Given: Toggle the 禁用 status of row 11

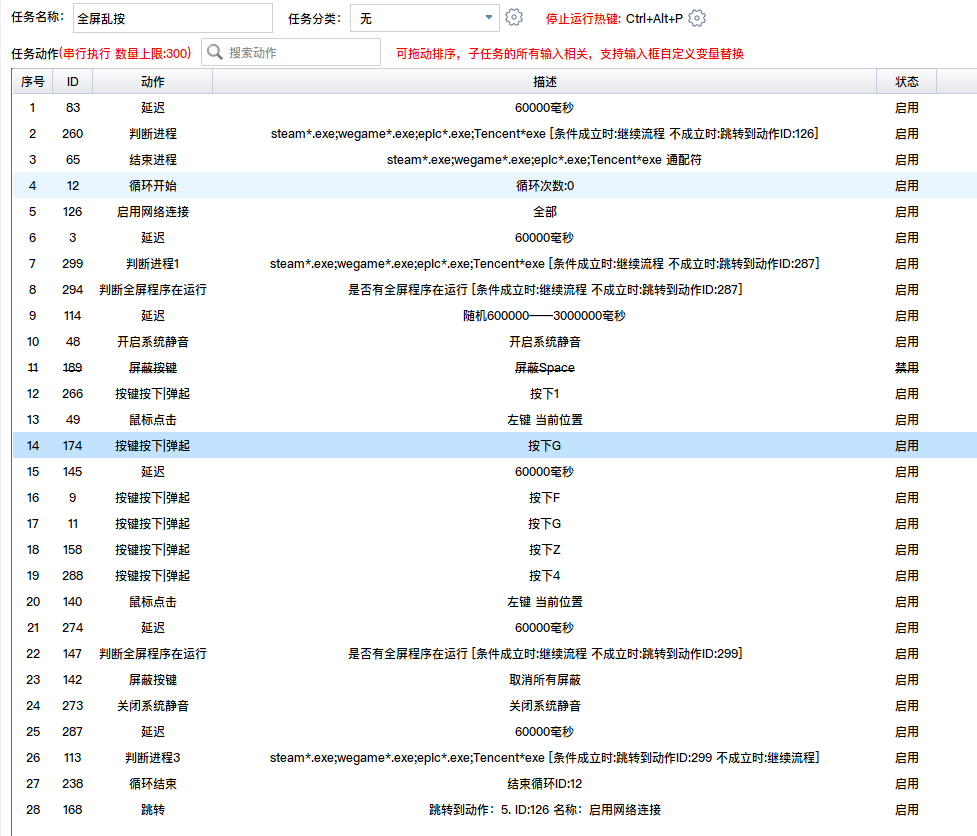Looking at the screenshot, I should click(x=906, y=368).
